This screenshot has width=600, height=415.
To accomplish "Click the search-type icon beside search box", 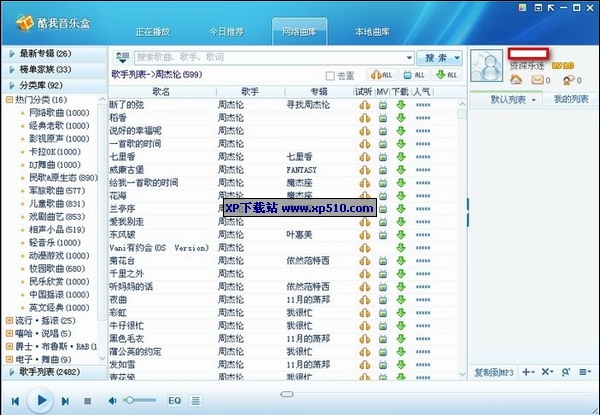I will coord(122,58).
